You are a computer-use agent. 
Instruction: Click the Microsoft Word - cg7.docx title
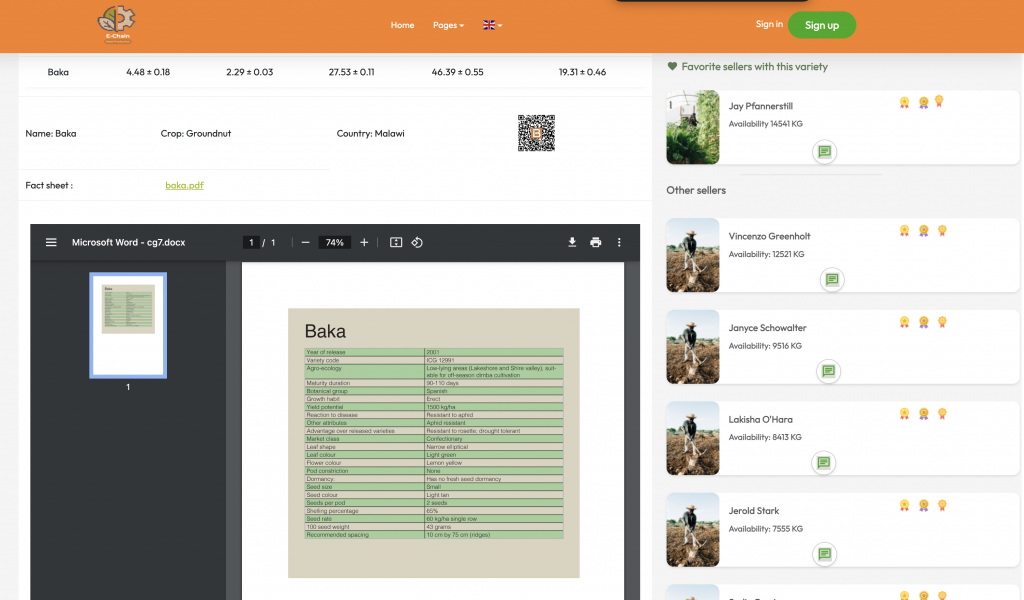click(x=129, y=242)
